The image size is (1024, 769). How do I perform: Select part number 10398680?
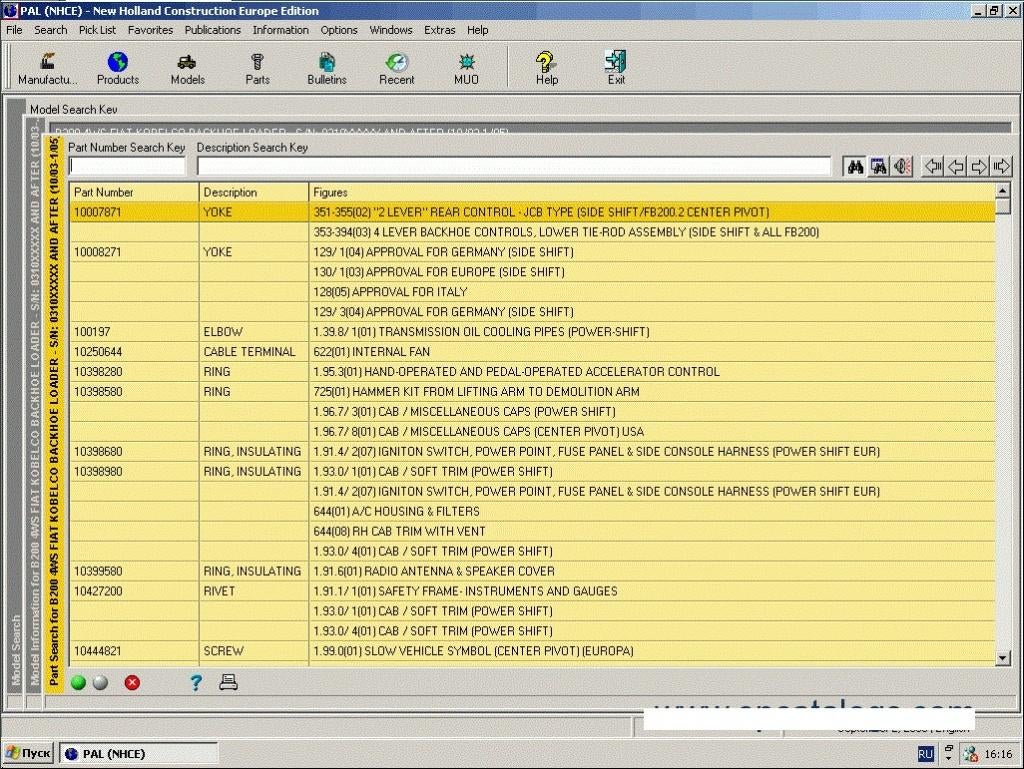click(x=97, y=452)
